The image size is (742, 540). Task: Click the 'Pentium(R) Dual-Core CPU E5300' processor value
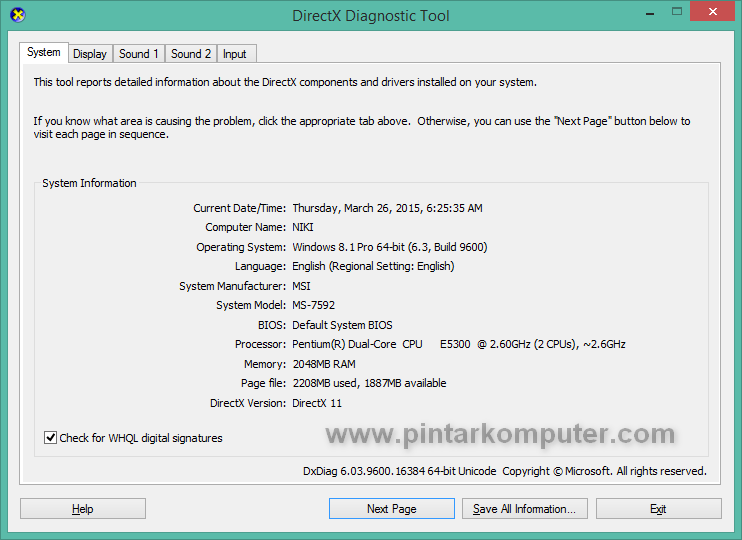[x=459, y=344]
